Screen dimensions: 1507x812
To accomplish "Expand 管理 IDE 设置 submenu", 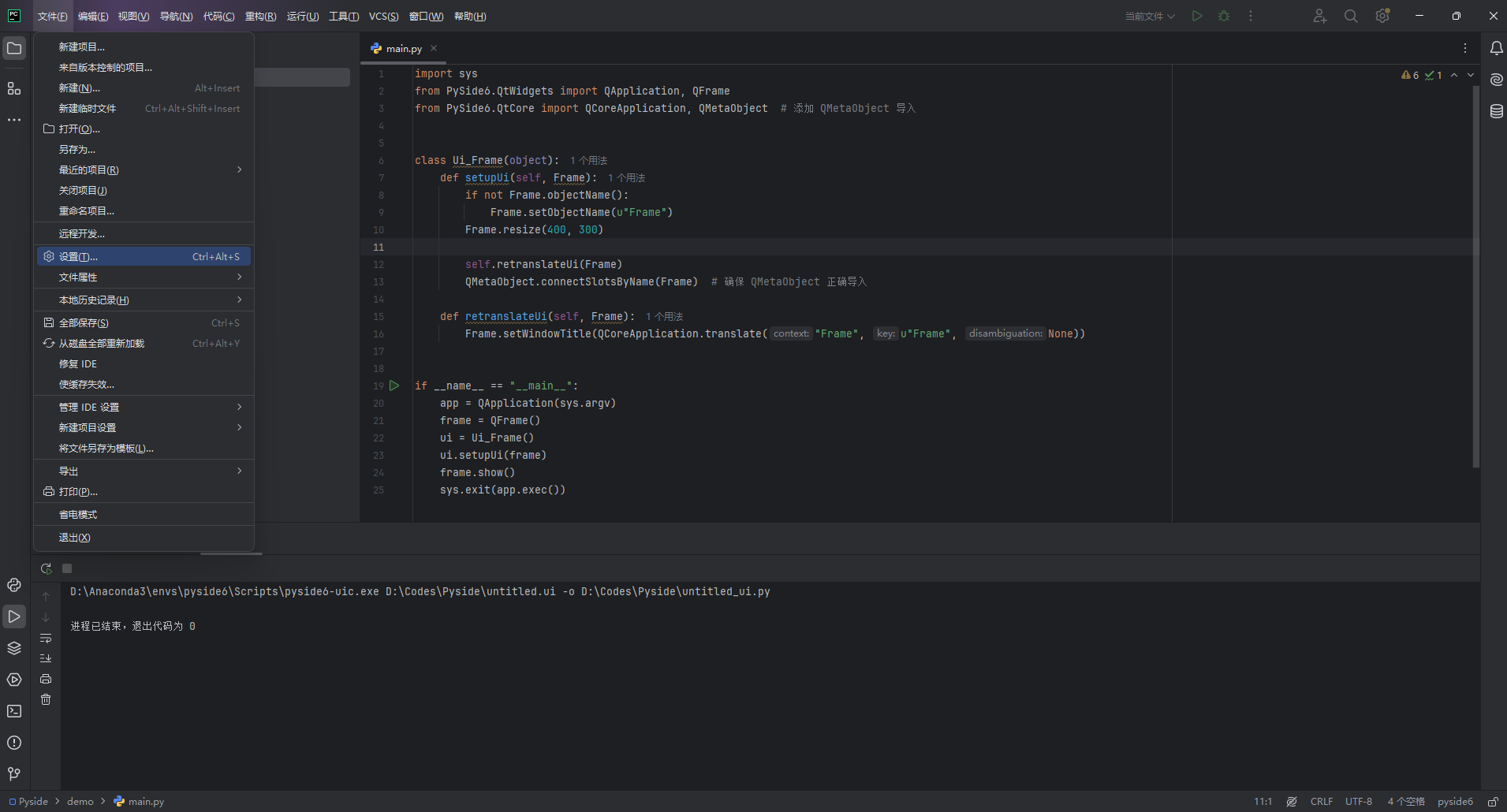I will (144, 407).
